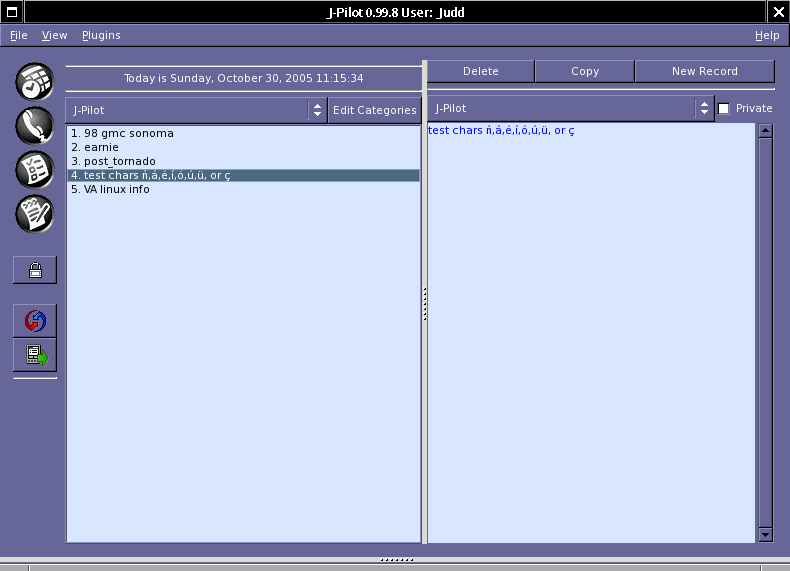Open the Address book phone icon
This screenshot has height=571, width=790.
point(34,126)
